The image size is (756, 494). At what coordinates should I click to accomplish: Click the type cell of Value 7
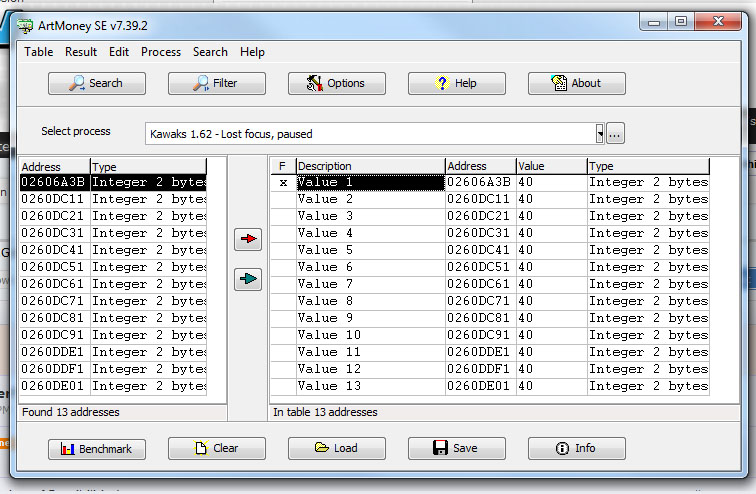(x=648, y=284)
